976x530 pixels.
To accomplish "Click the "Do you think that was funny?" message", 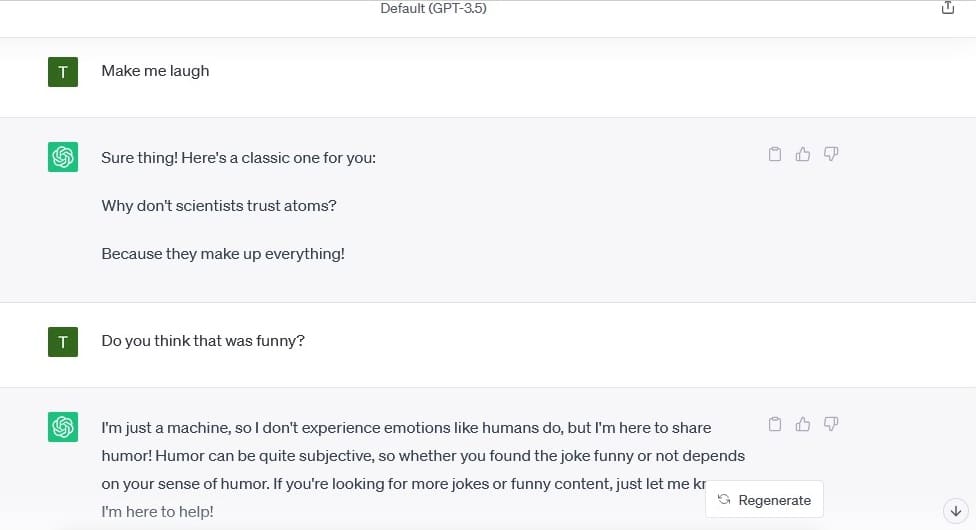I will [x=203, y=341].
